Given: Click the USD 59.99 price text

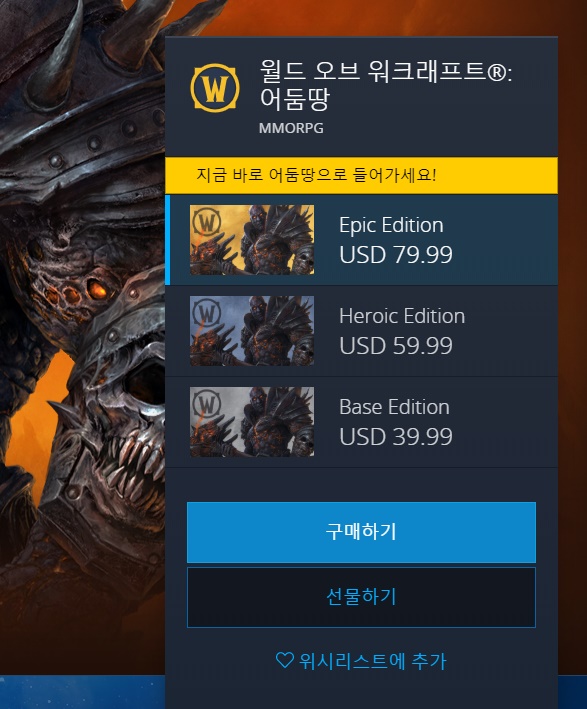Looking at the screenshot, I should tap(396, 345).
